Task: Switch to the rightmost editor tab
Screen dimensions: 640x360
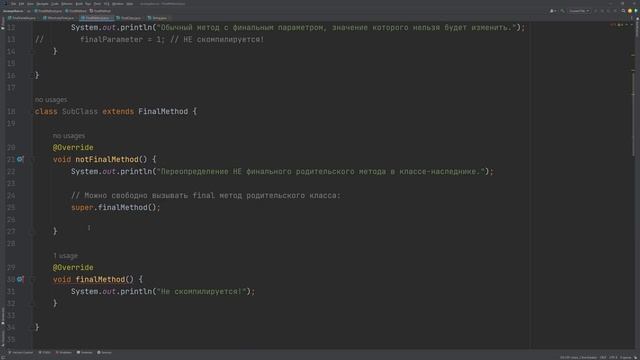Action: [158, 18]
